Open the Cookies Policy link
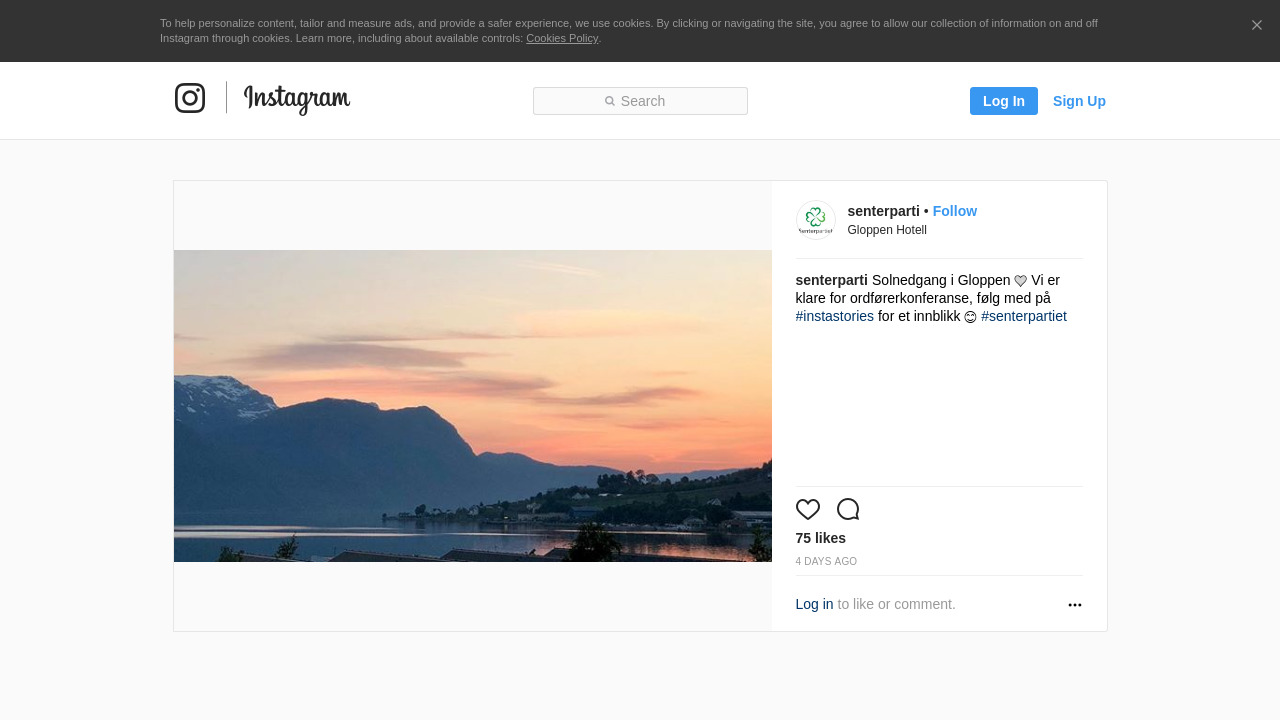 click(561, 38)
